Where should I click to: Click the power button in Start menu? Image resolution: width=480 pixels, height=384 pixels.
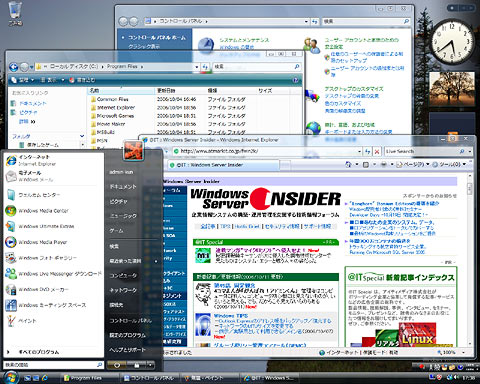[117, 365]
